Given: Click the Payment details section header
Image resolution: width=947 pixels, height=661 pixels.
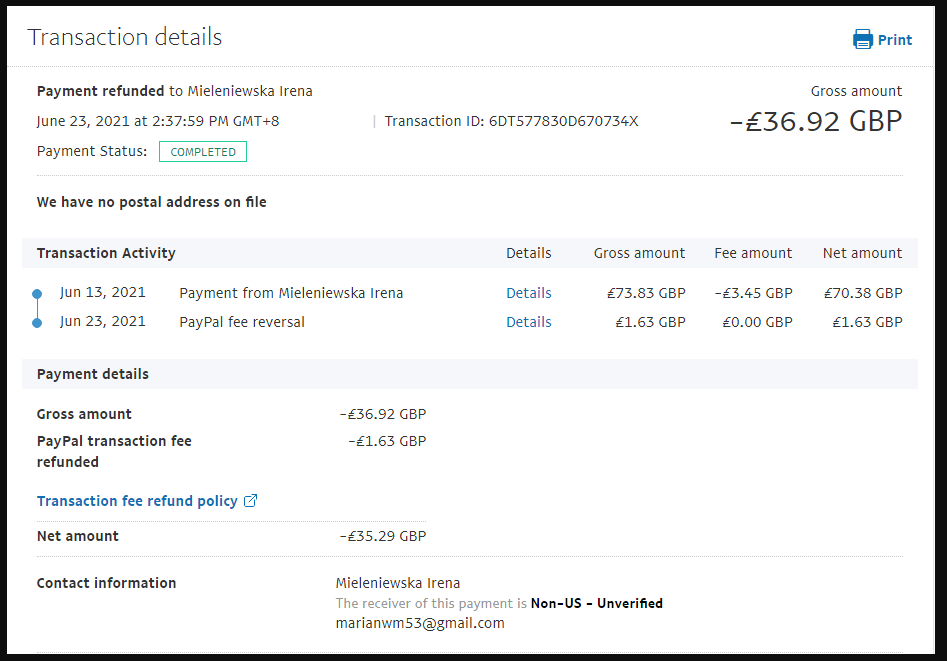Looking at the screenshot, I should point(93,374).
